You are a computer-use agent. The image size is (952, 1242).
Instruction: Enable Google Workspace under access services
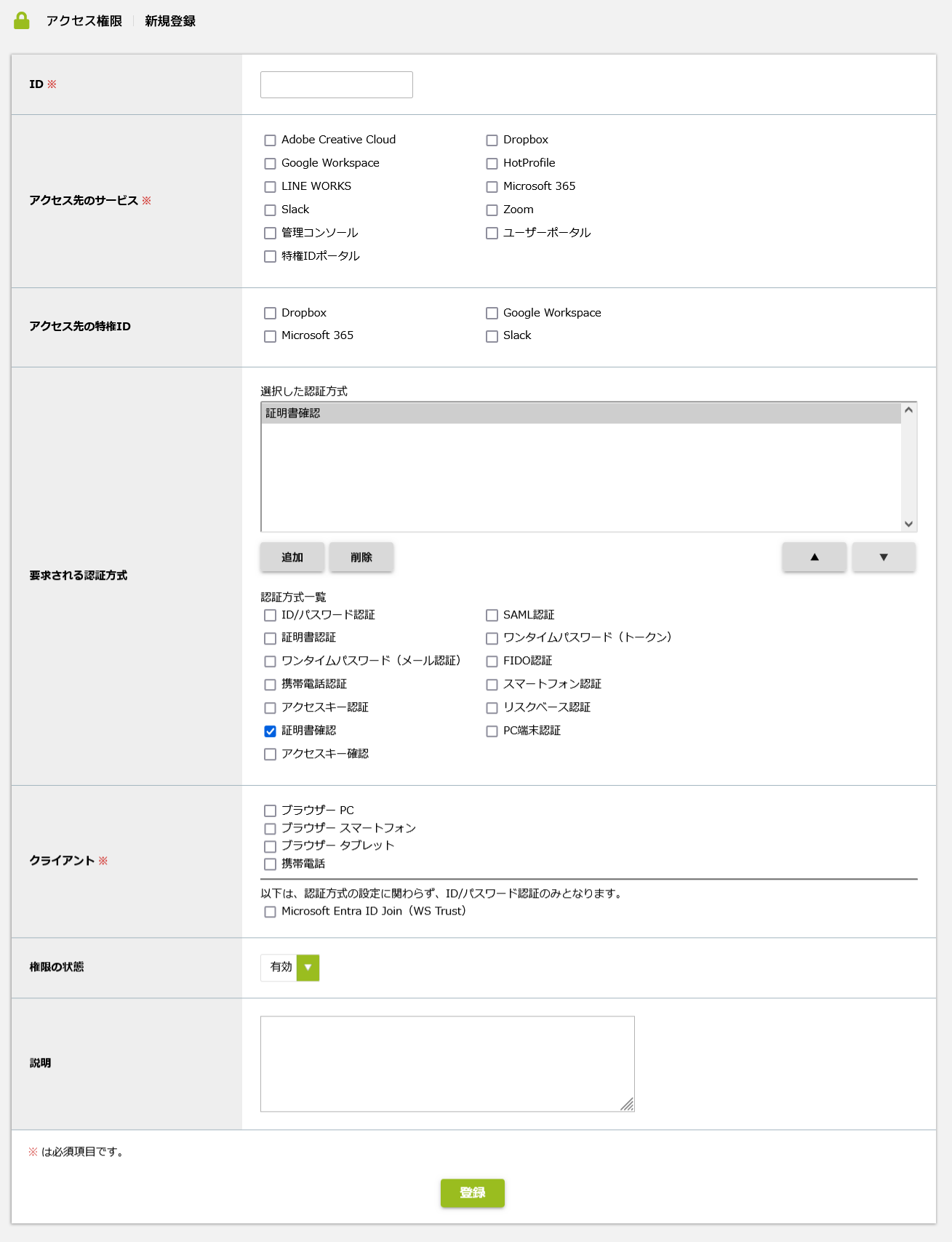pos(270,164)
